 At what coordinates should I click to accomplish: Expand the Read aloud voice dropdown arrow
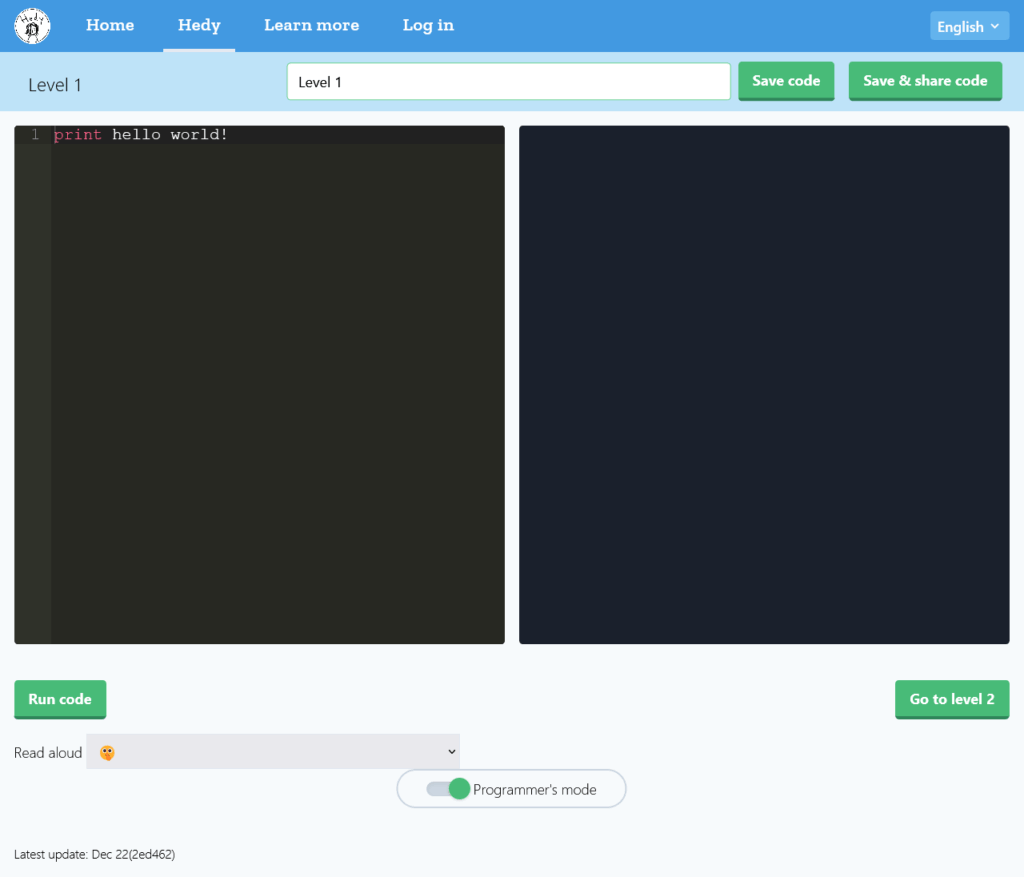click(452, 752)
